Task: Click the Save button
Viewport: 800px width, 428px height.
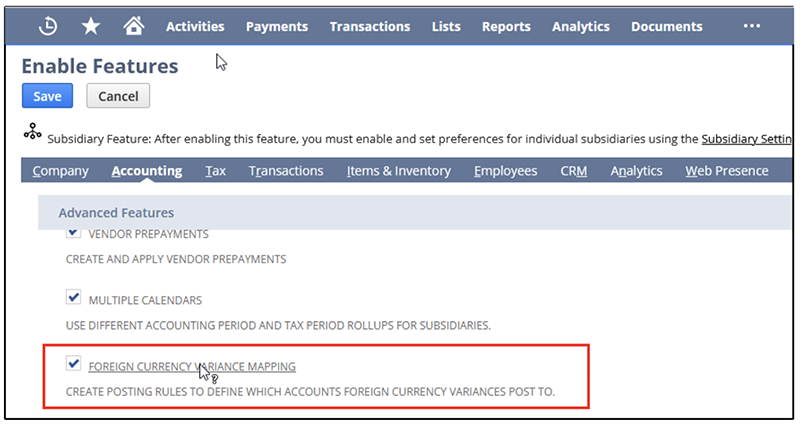Action: click(x=47, y=96)
